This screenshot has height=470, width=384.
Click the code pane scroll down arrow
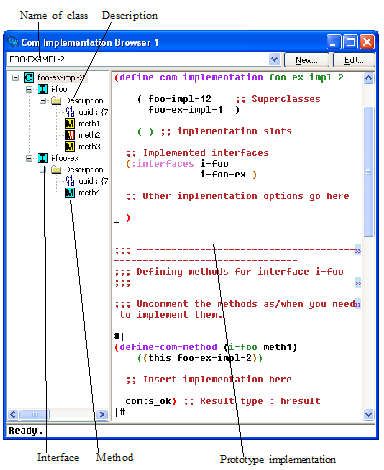(368, 414)
